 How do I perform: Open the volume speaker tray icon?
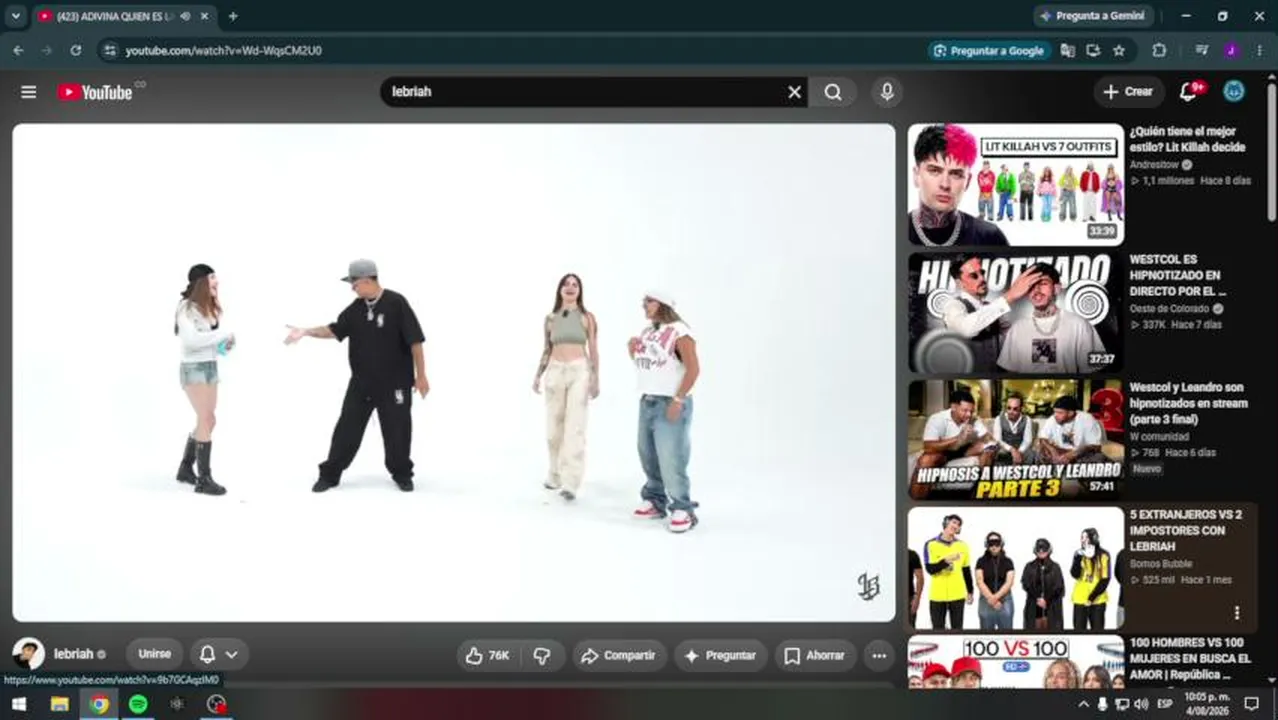click(1141, 704)
